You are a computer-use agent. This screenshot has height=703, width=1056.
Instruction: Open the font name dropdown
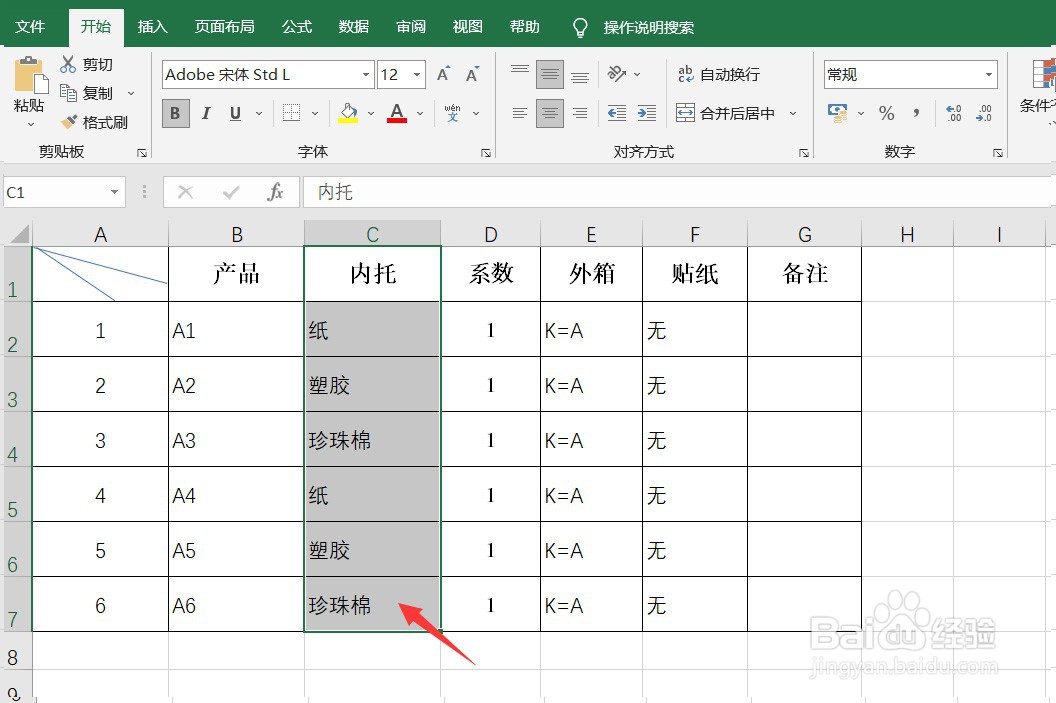point(366,75)
